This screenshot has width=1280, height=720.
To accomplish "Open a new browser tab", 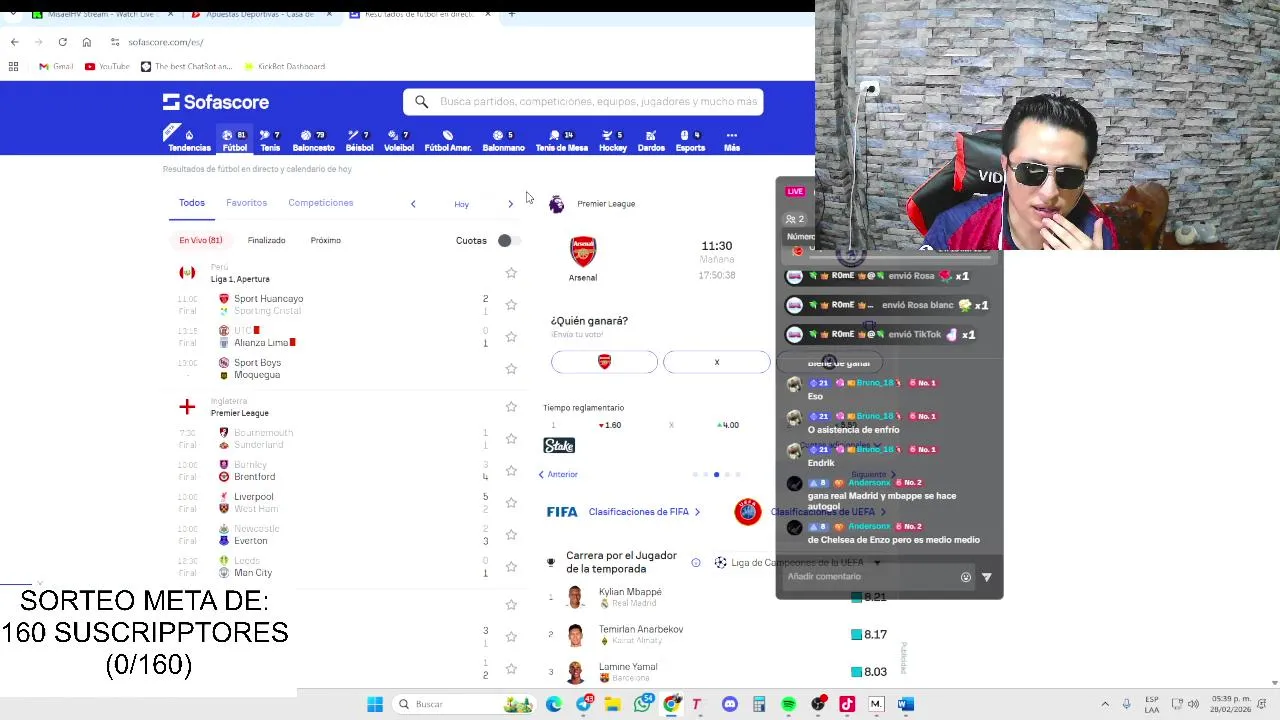I will 512,14.
